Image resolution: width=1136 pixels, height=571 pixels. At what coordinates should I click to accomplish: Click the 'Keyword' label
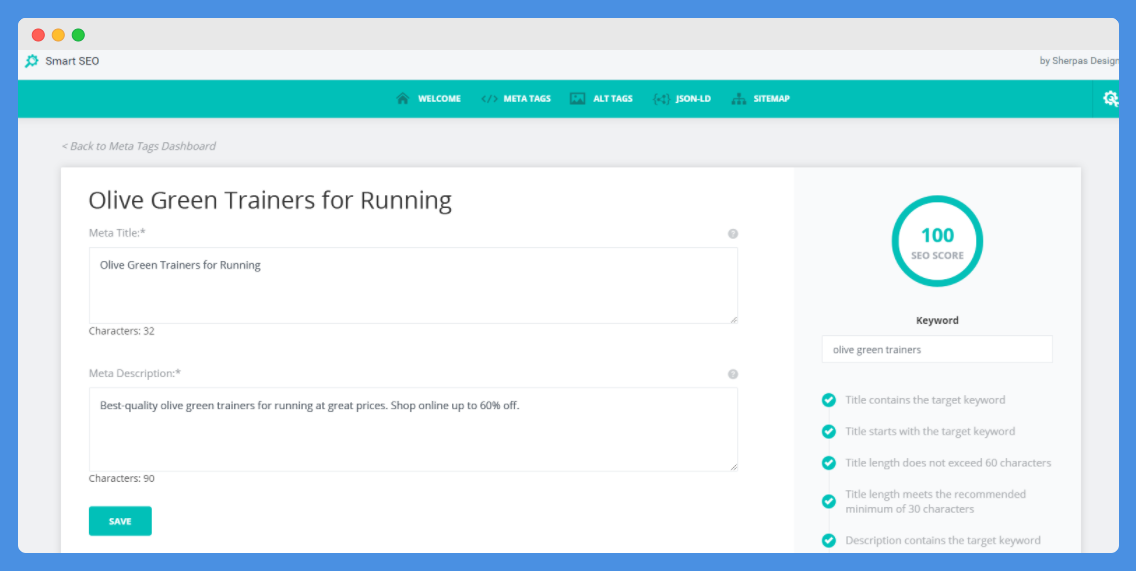tap(937, 320)
